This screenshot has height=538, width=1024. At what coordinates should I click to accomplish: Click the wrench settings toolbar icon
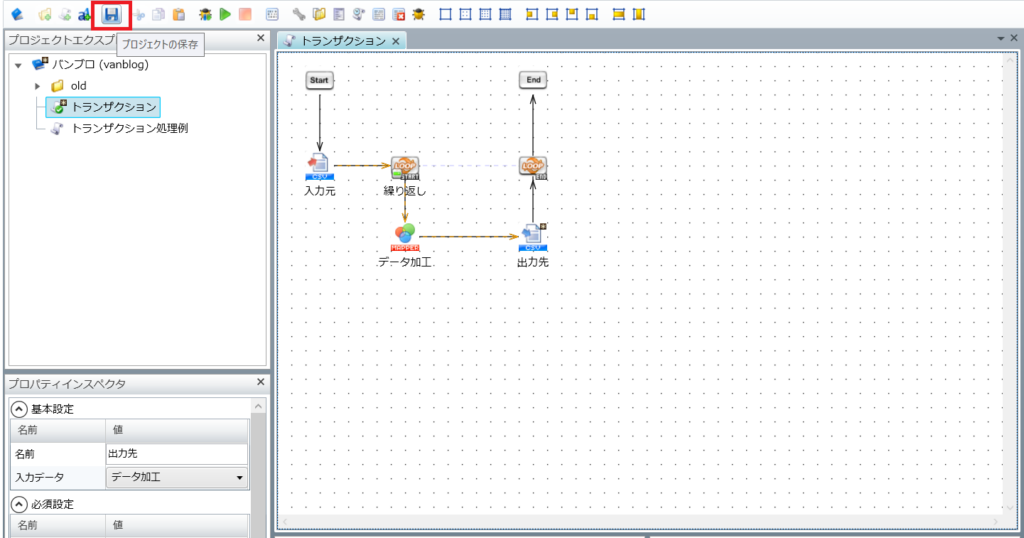[299, 15]
